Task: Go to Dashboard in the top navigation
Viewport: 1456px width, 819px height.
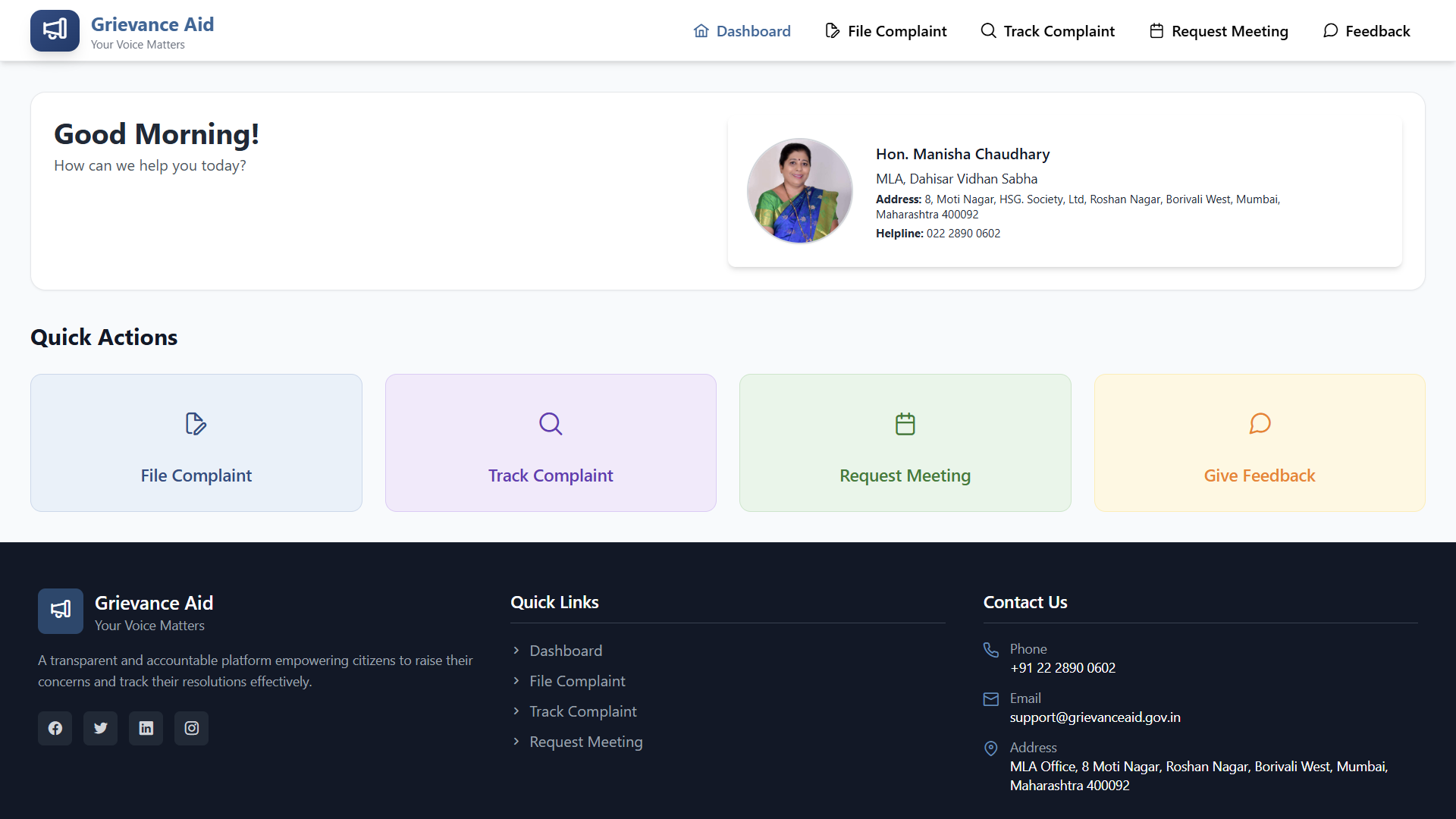Action: click(x=742, y=31)
